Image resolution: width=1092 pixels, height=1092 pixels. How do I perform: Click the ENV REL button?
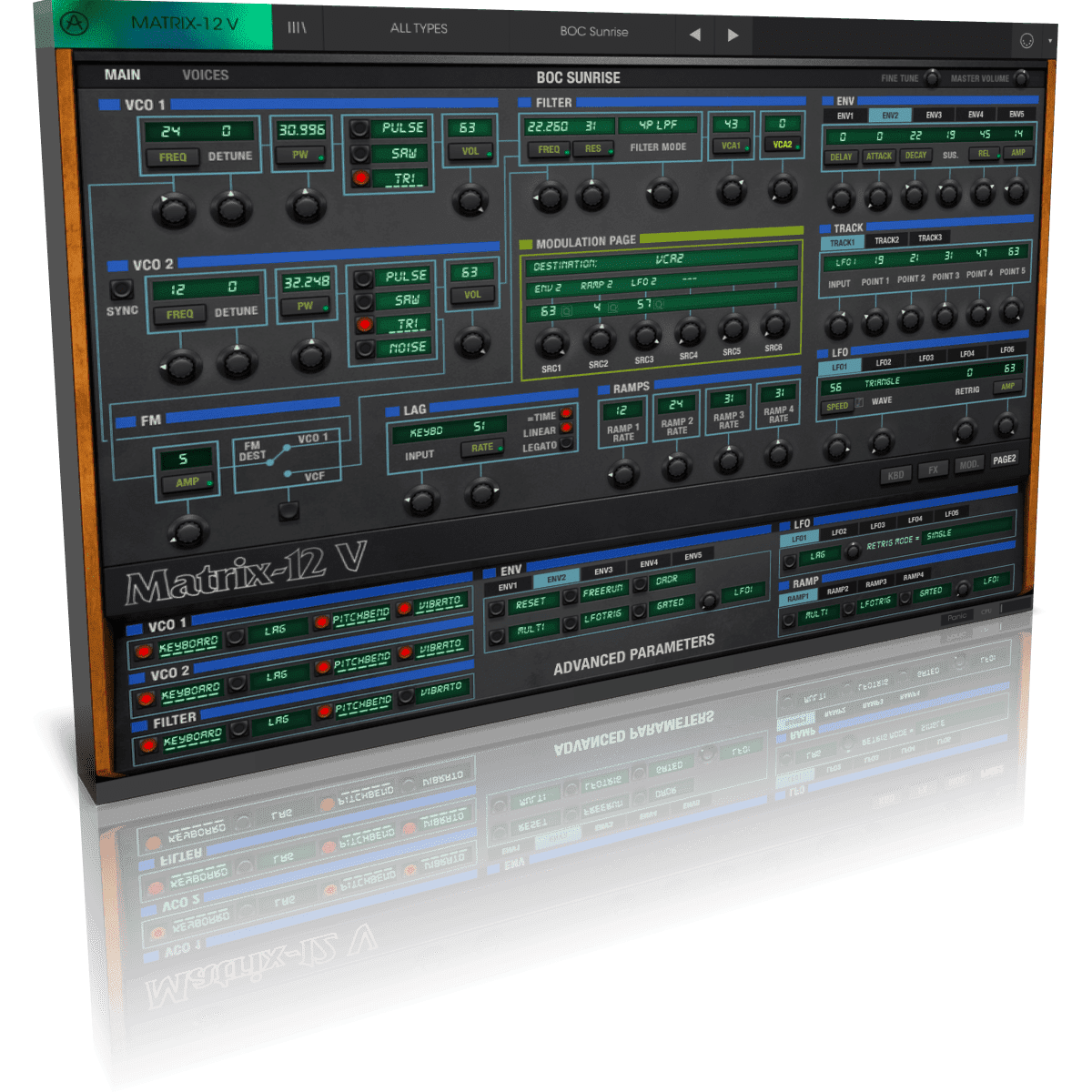(985, 153)
